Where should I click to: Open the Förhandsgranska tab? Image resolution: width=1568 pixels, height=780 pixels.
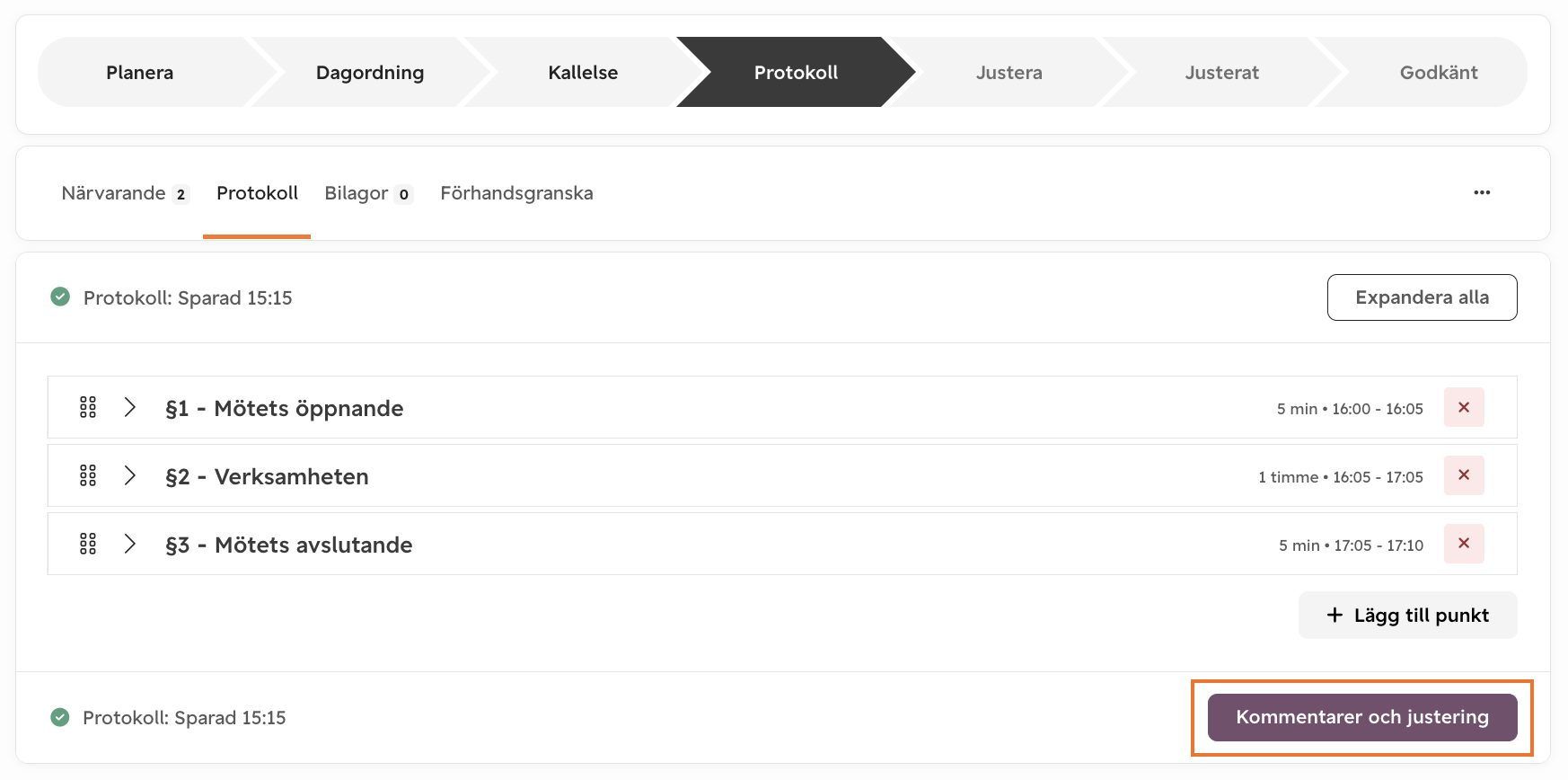[x=516, y=193]
